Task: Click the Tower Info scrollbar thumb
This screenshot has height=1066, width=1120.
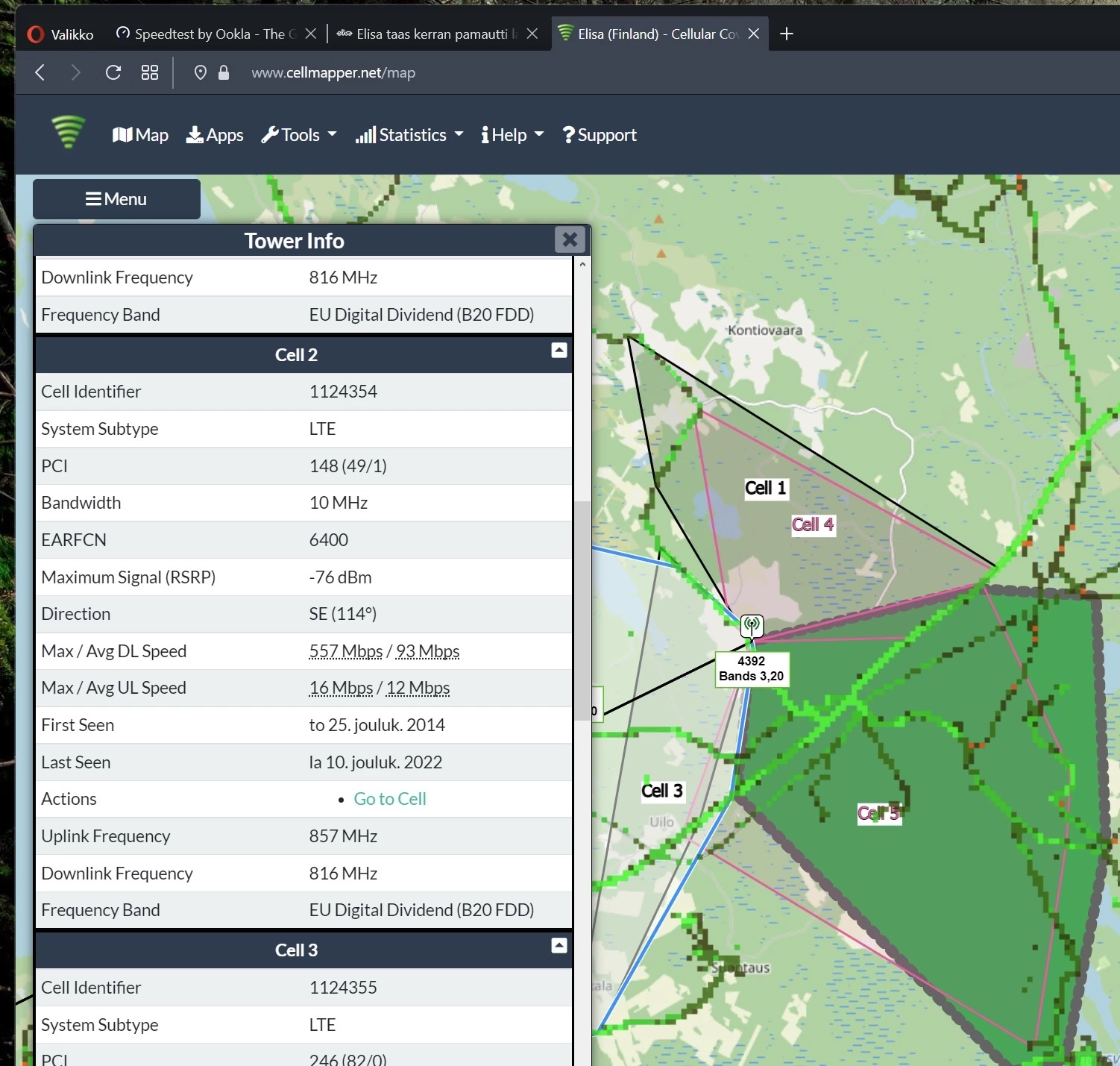Action: coord(582,610)
